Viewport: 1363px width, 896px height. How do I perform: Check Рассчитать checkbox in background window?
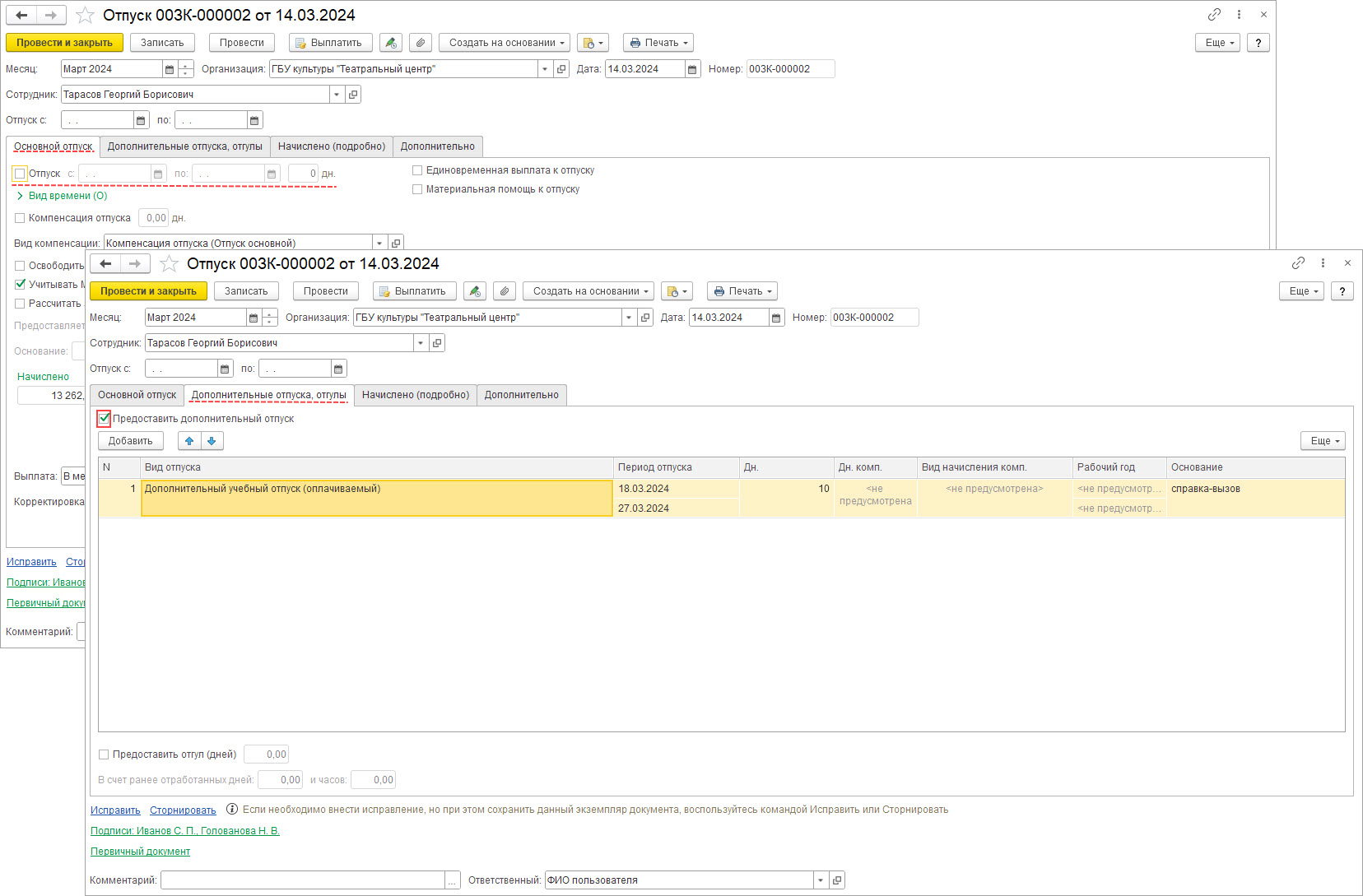20,304
